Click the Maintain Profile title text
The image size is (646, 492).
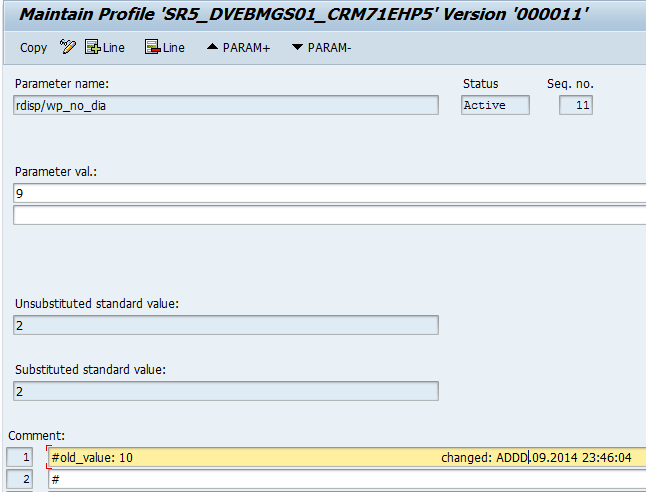[x=303, y=14]
